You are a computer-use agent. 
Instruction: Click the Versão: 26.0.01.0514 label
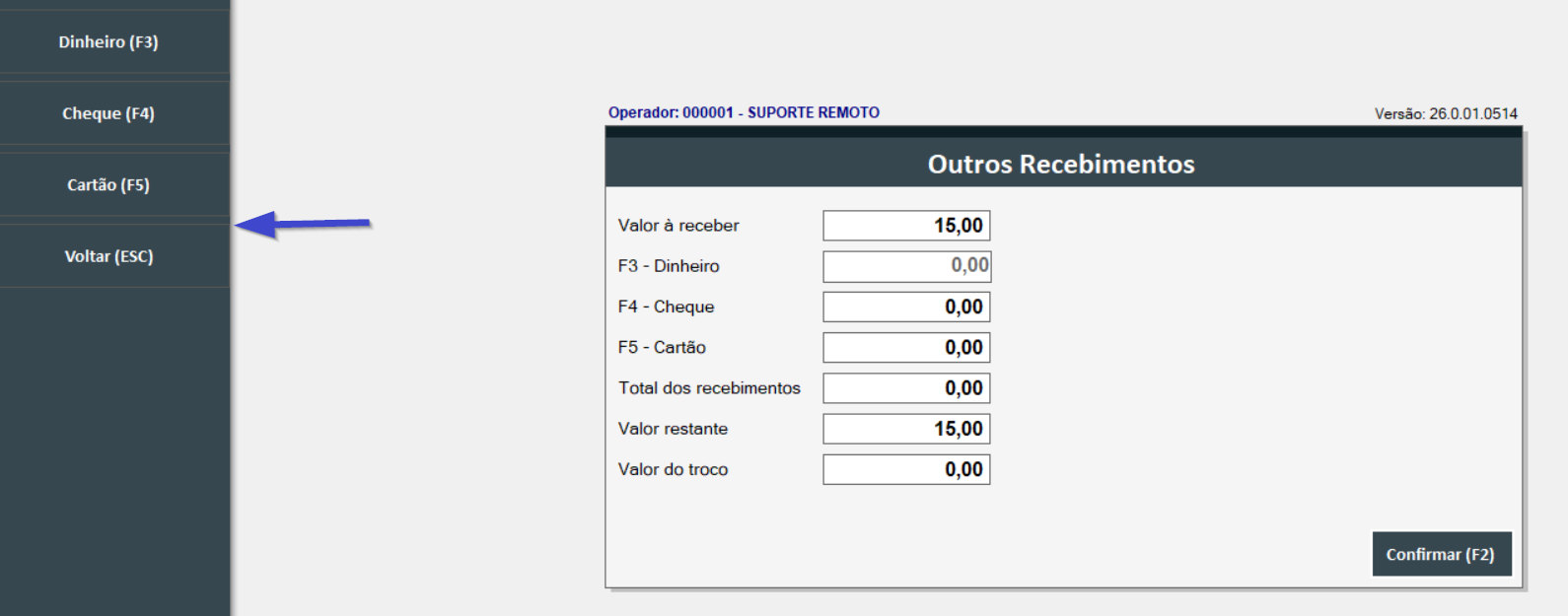click(x=1446, y=113)
